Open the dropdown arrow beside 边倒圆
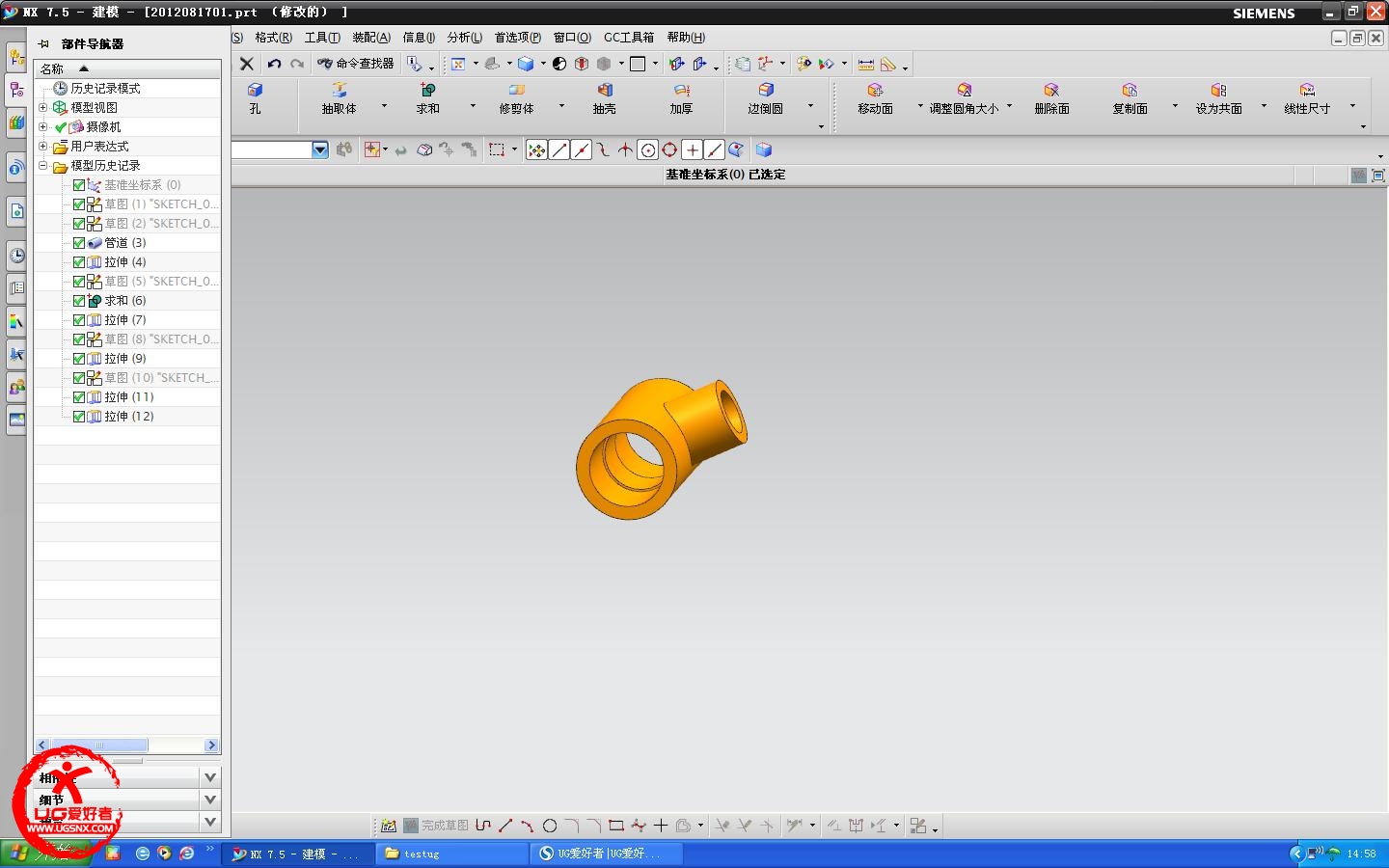Image resolution: width=1389 pixels, height=868 pixels. pos(810,105)
